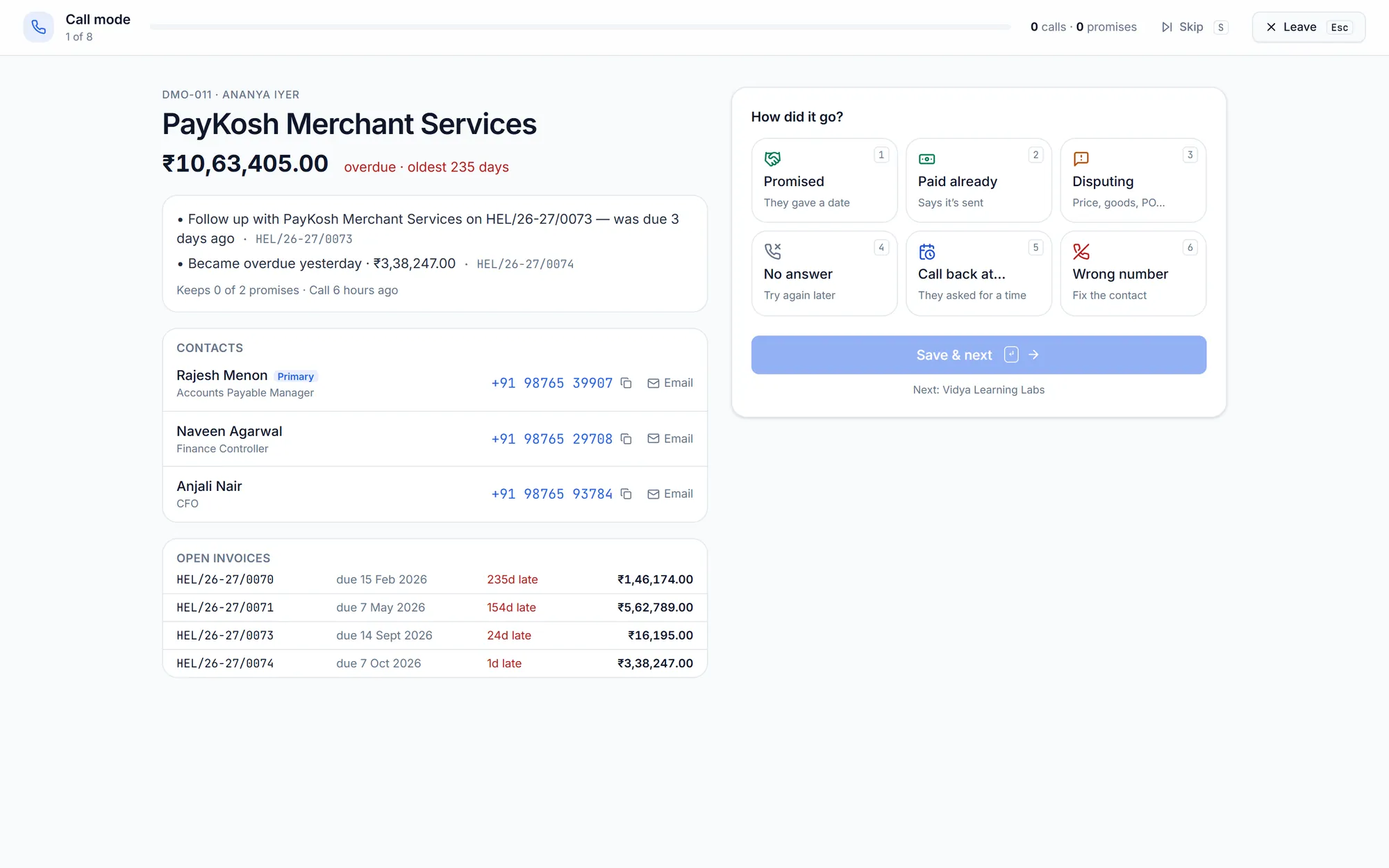Image resolution: width=1389 pixels, height=868 pixels.
Task: Click Save & next button
Action: click(x=979, y=355)
